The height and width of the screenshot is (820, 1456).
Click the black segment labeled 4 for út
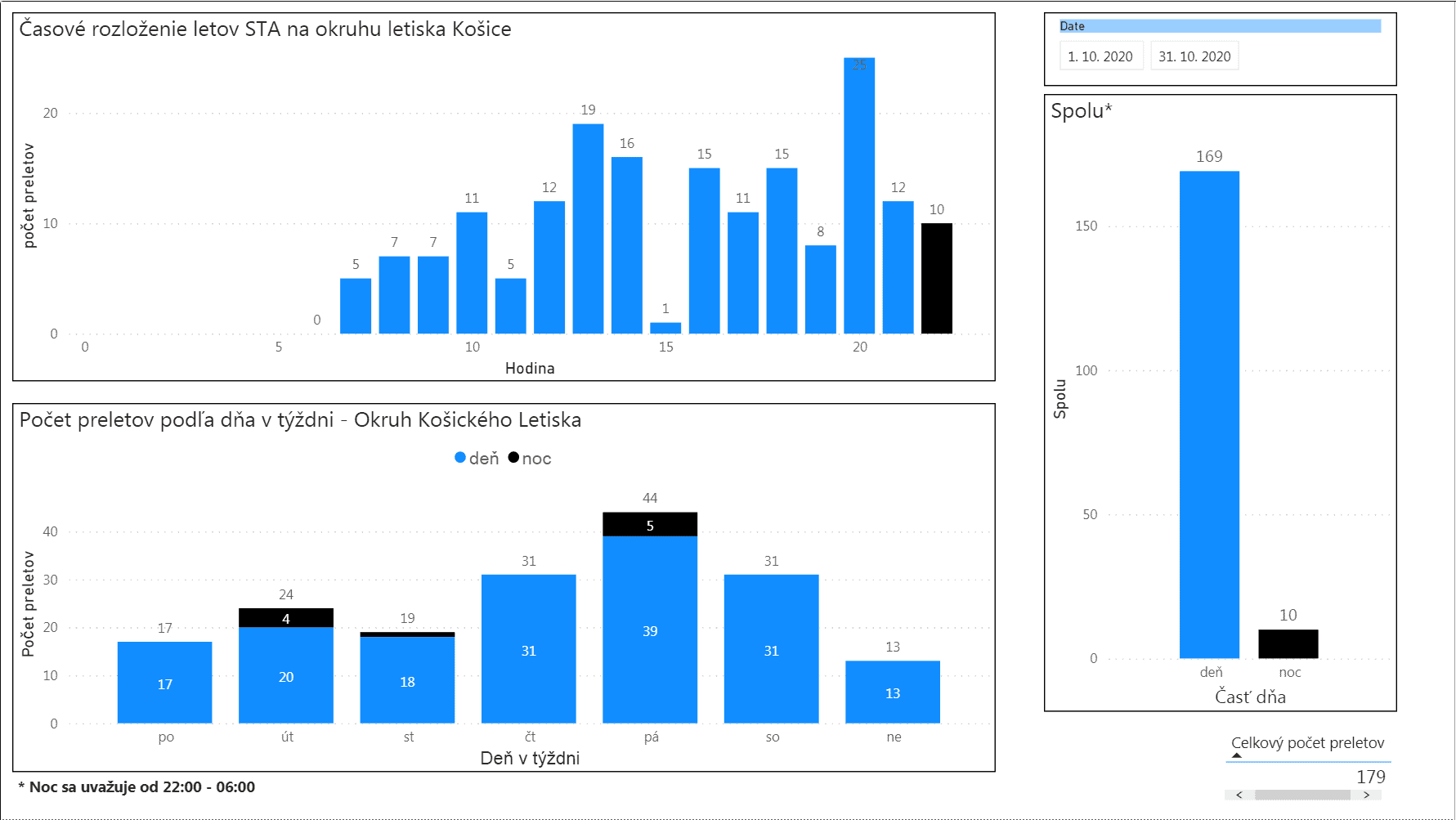[286, 618]
